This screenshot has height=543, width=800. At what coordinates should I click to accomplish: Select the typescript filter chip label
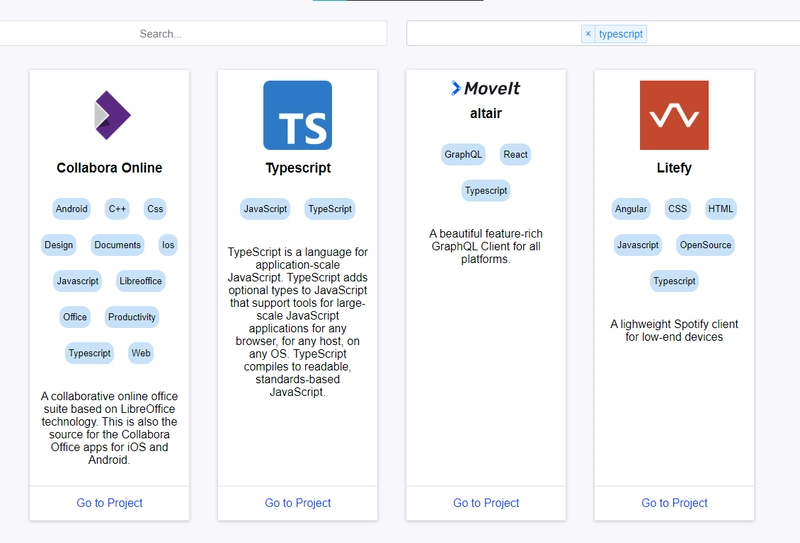[x=620, y=34]
